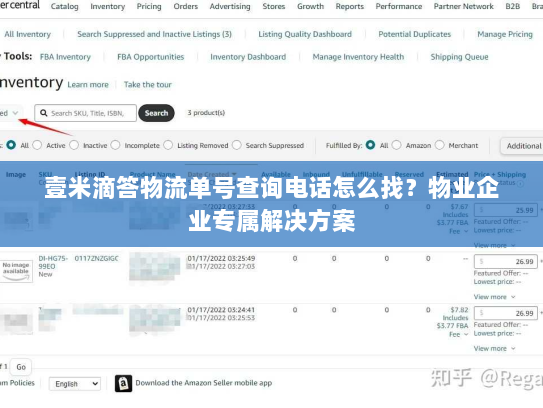This screenshot has height=408, width=543.
Task: Open Manage Pricing link
Action: pyautogui.click(x=505, y=34)
